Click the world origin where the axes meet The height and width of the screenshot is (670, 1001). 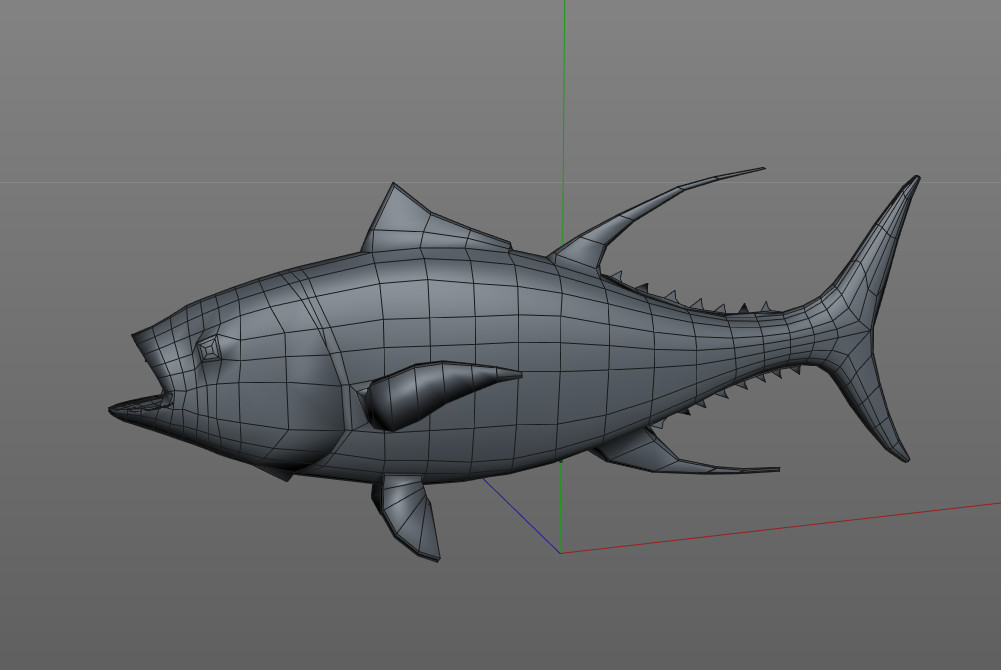point(561,552)
